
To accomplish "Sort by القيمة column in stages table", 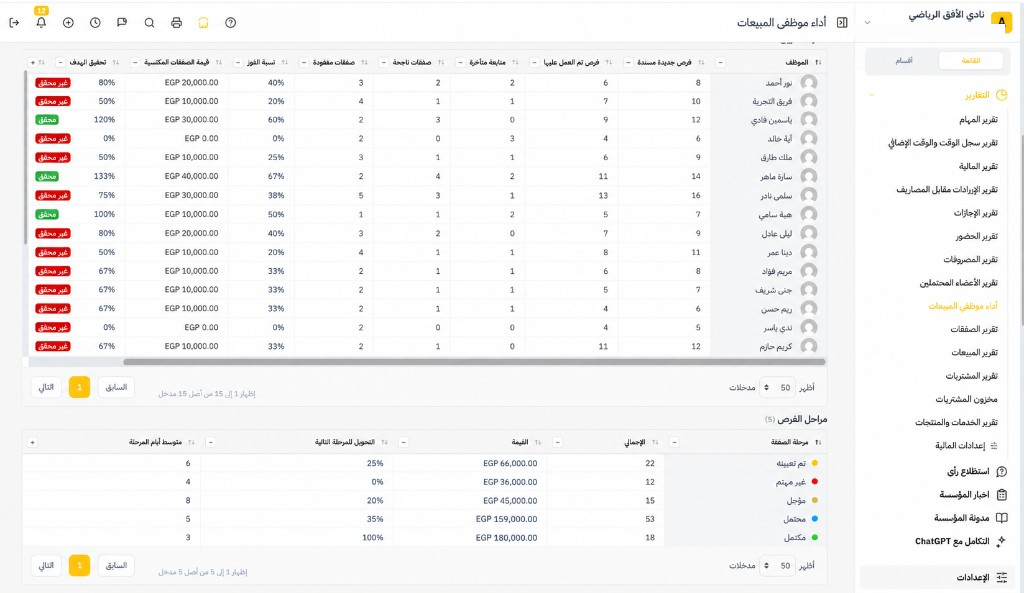I will tap(537, 443).
